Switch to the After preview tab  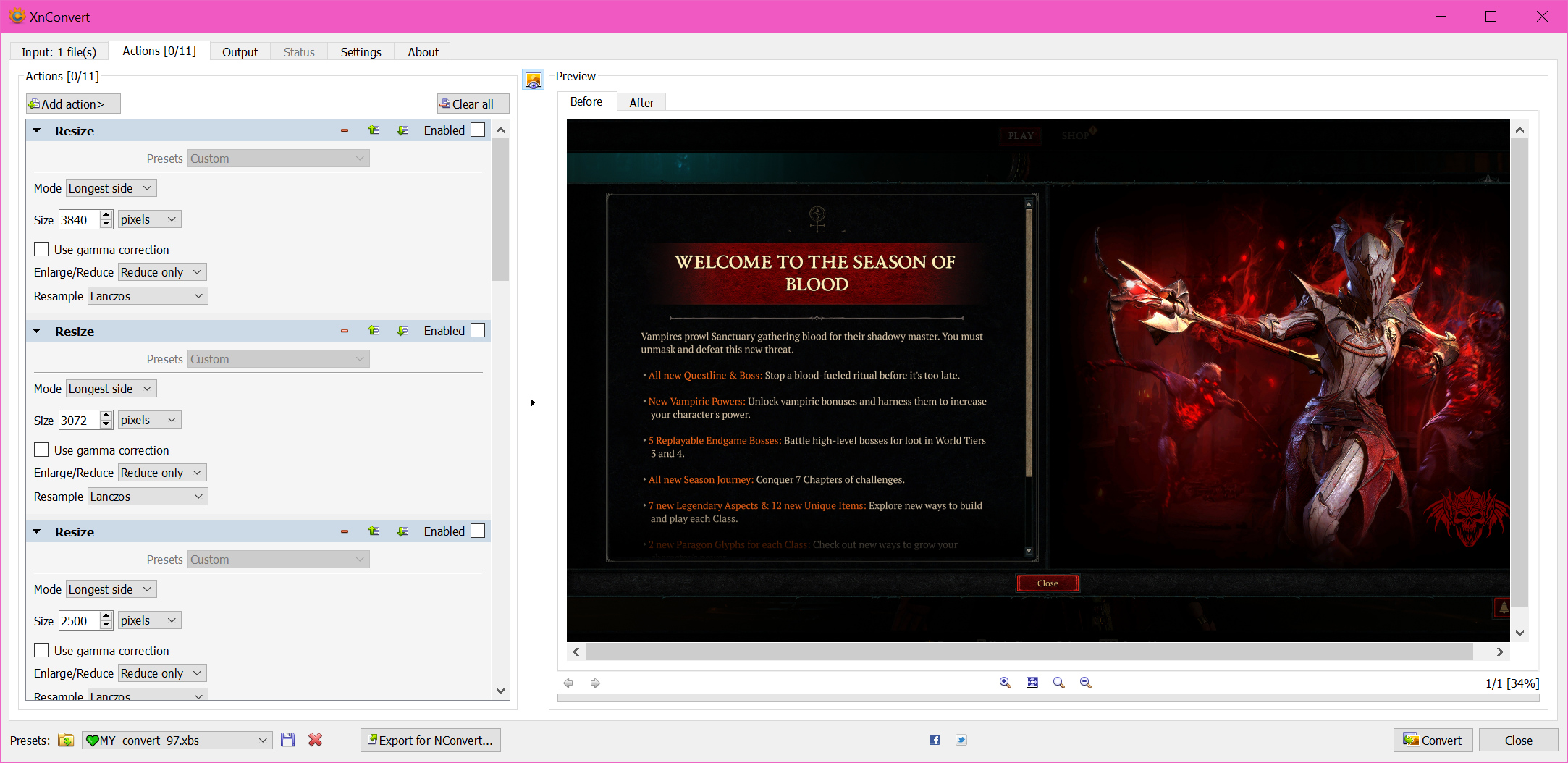tap(641, 103)
